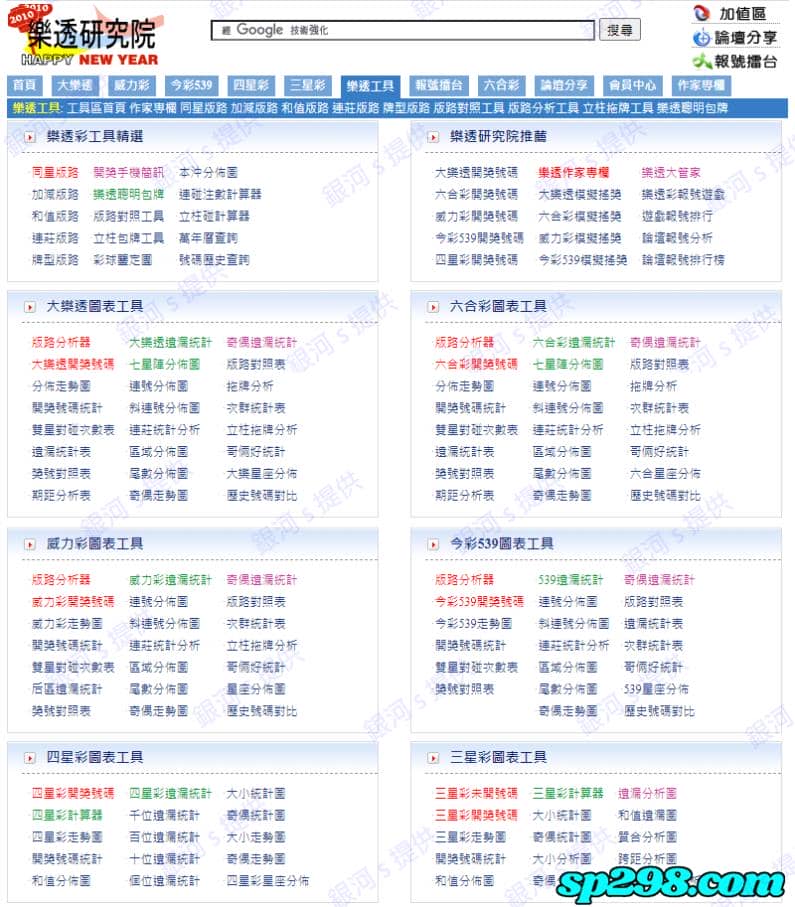Open the 彩球鹽定圖 link
This screenshot has width=795, height=907.
click(x=123, y=260)
